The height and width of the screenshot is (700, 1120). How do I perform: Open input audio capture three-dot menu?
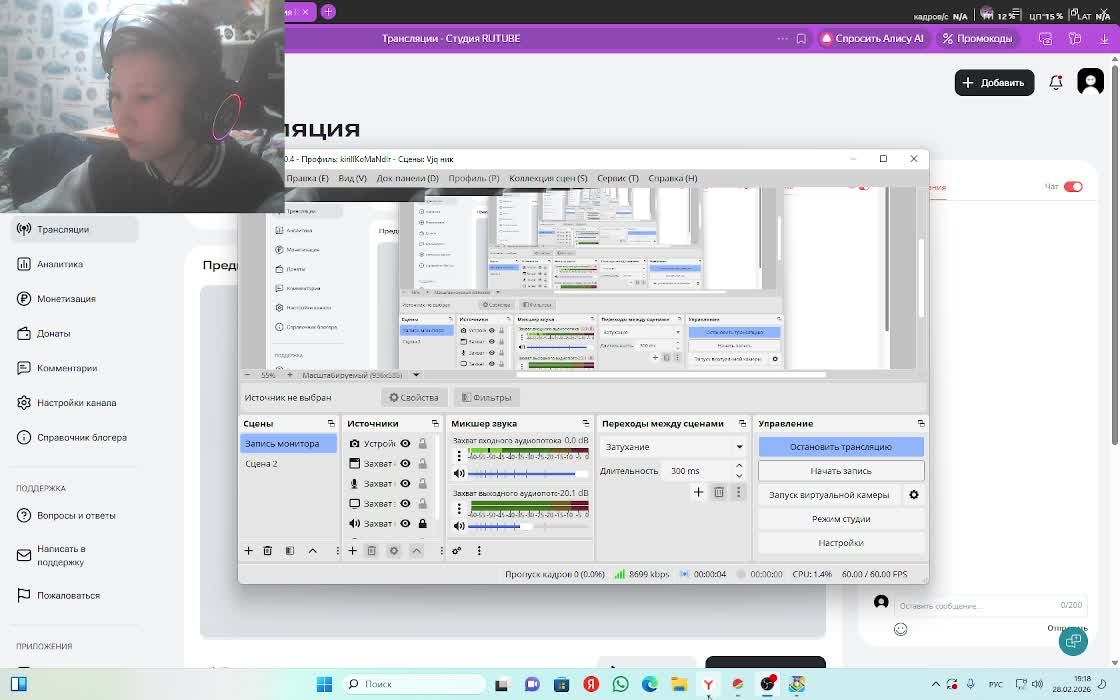click(x=459, y=455)
